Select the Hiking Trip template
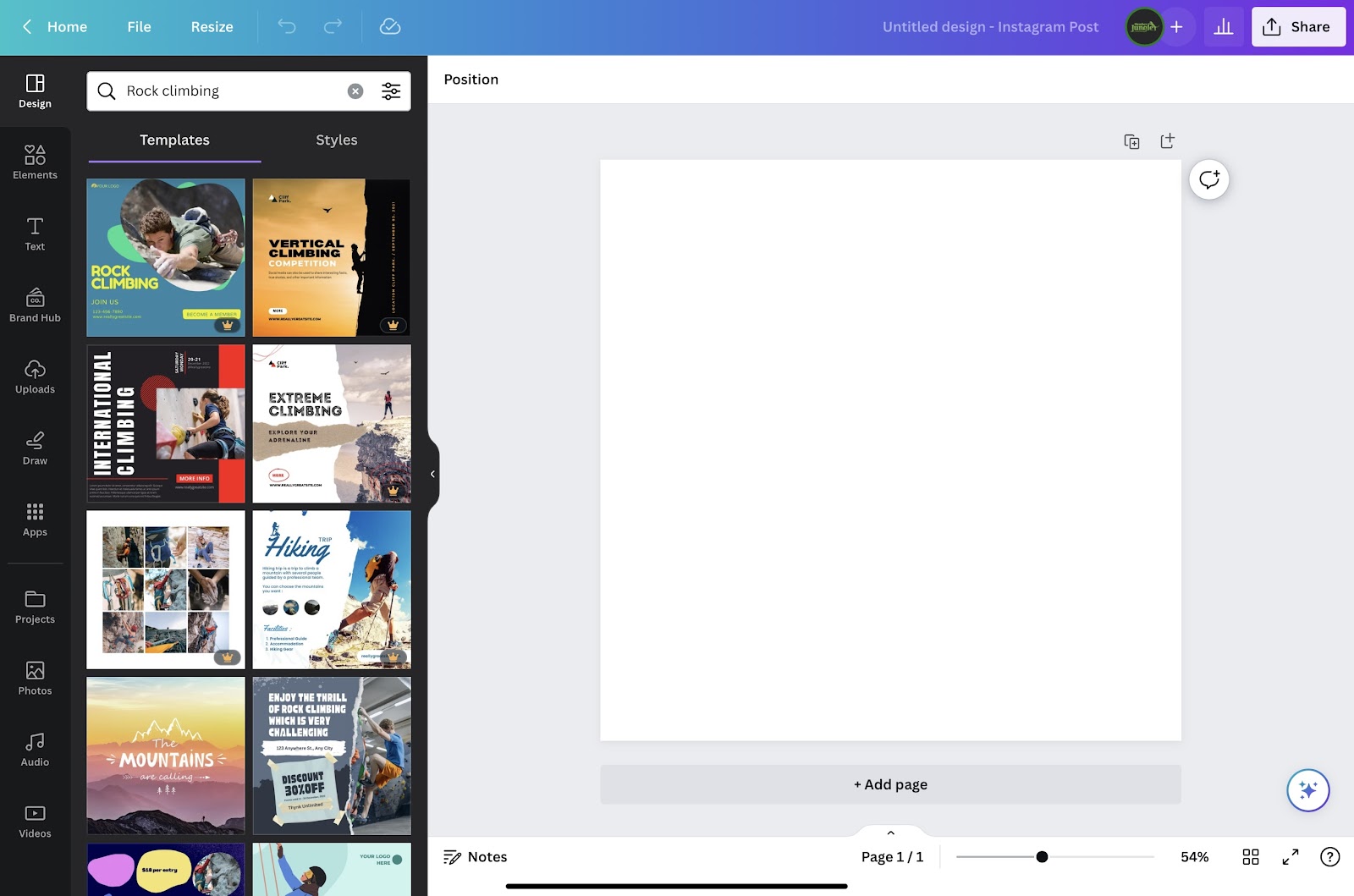1354x896 pixels. point(332,590)
